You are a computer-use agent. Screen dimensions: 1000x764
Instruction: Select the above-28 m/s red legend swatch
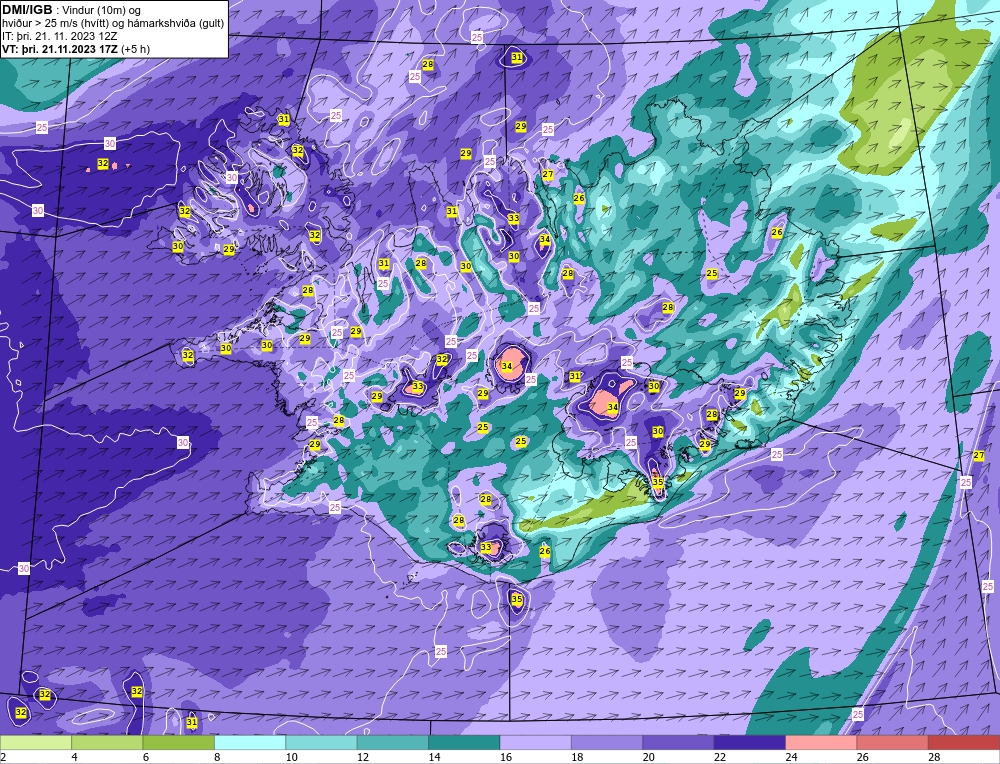tap(964, 743)
